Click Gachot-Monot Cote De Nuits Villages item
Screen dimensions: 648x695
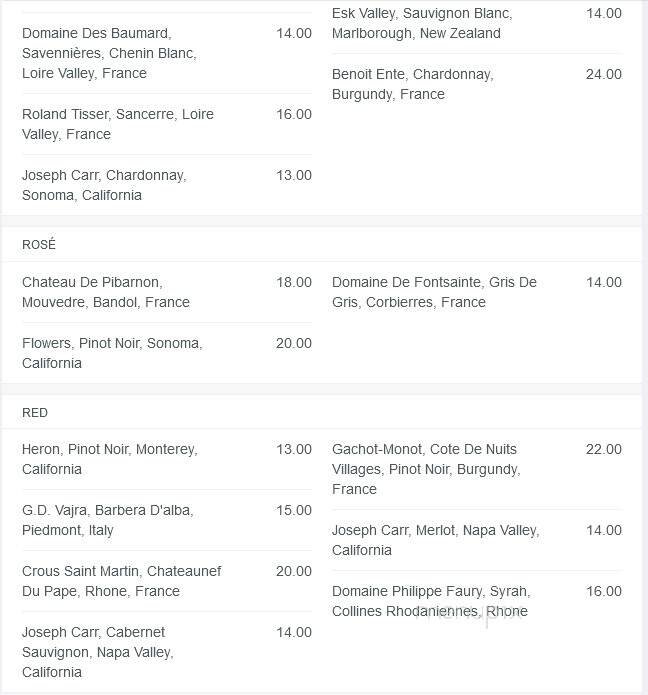427,469
